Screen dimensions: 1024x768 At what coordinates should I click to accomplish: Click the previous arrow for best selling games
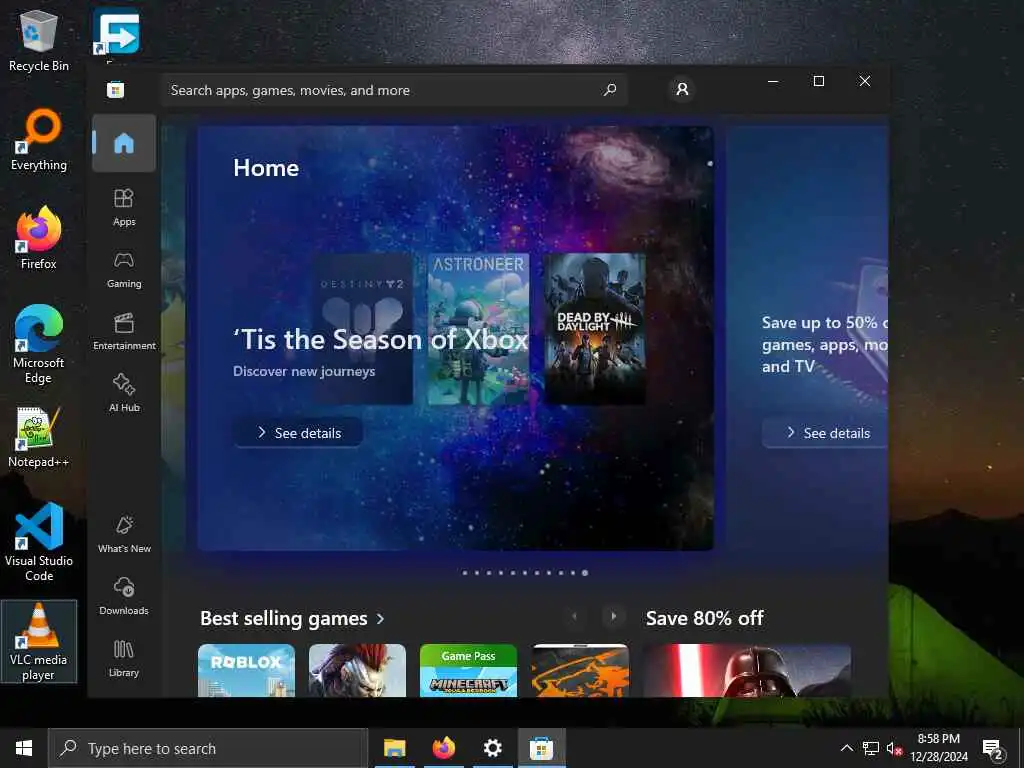pos(575,616)
